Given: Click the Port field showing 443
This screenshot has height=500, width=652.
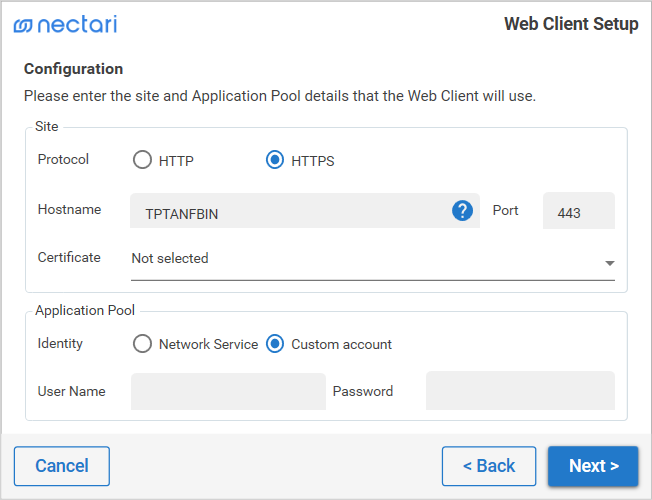Looking at the screenshot, I should (579, 211).
